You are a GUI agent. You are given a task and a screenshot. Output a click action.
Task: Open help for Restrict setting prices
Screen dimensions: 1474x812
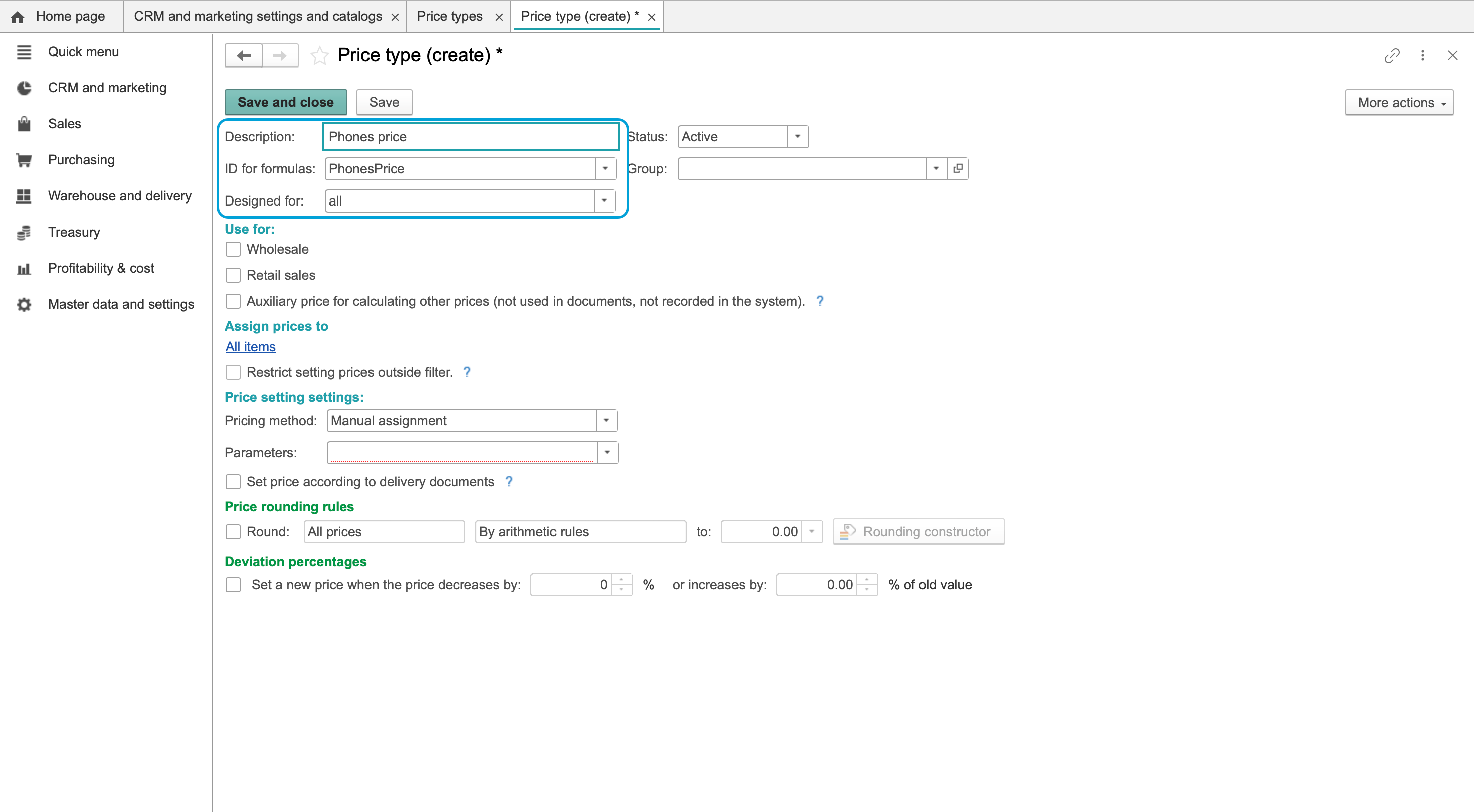467,372
